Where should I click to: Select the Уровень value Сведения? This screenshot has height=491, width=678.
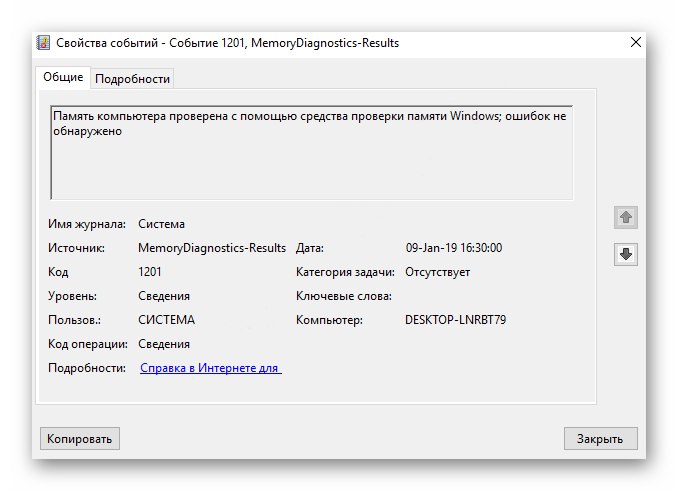point(164,296)
